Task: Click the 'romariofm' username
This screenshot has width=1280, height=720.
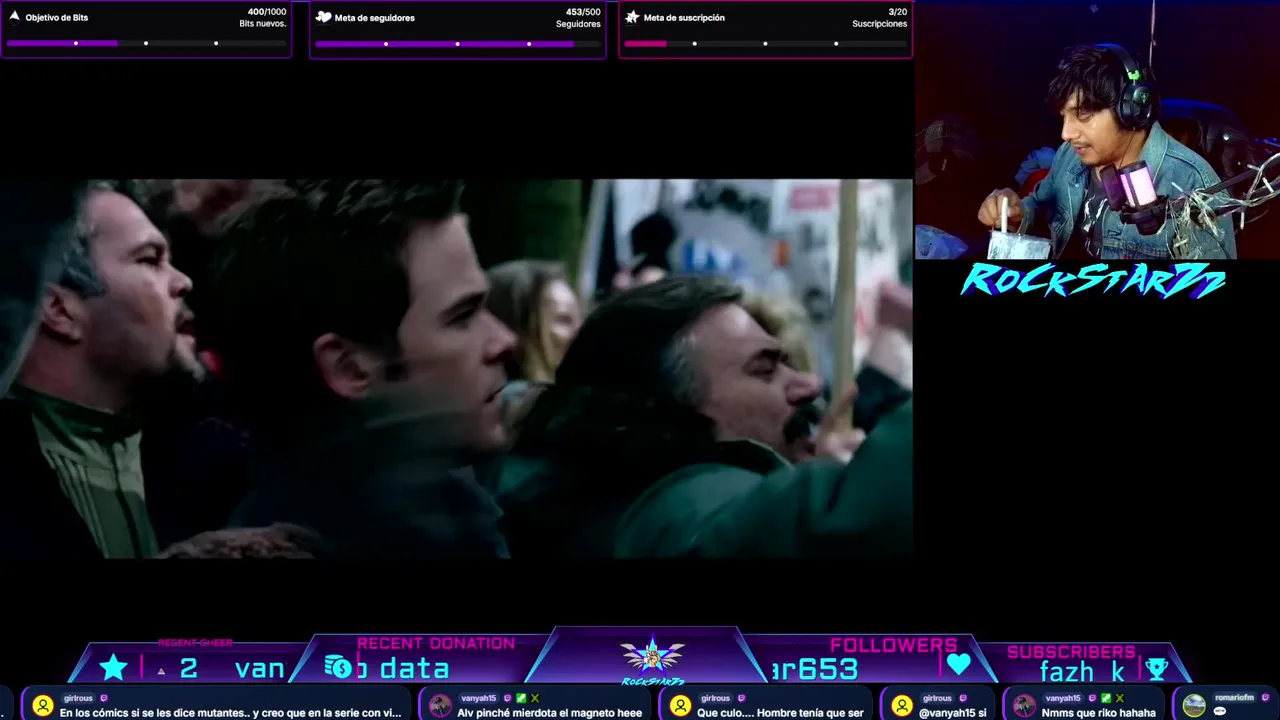Action: pos(1234,698)
